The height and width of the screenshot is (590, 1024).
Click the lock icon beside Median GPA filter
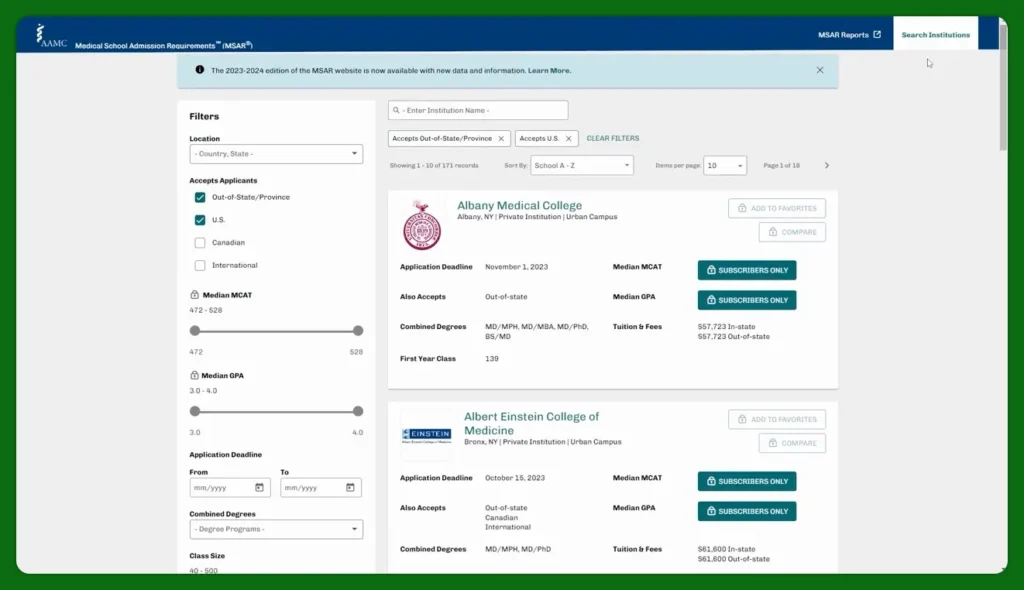194,375
